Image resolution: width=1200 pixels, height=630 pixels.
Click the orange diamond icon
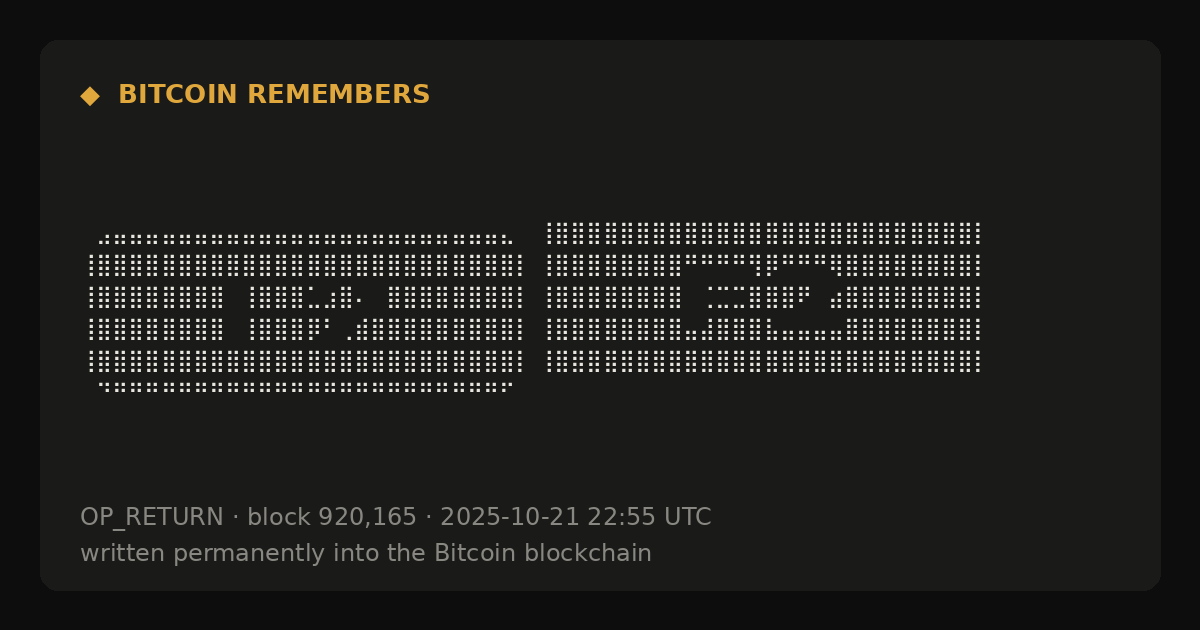click(x=90, y=96)
